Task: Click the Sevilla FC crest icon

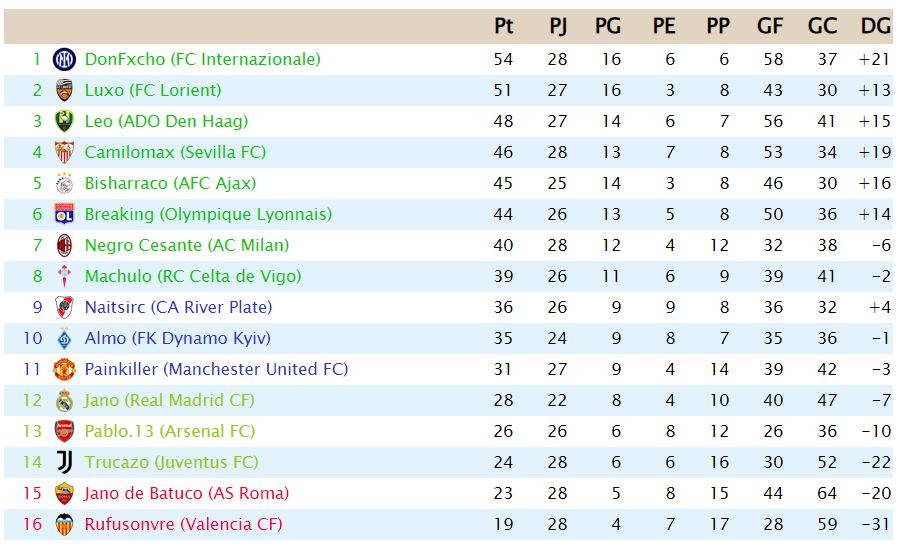Action: point(64,152)
